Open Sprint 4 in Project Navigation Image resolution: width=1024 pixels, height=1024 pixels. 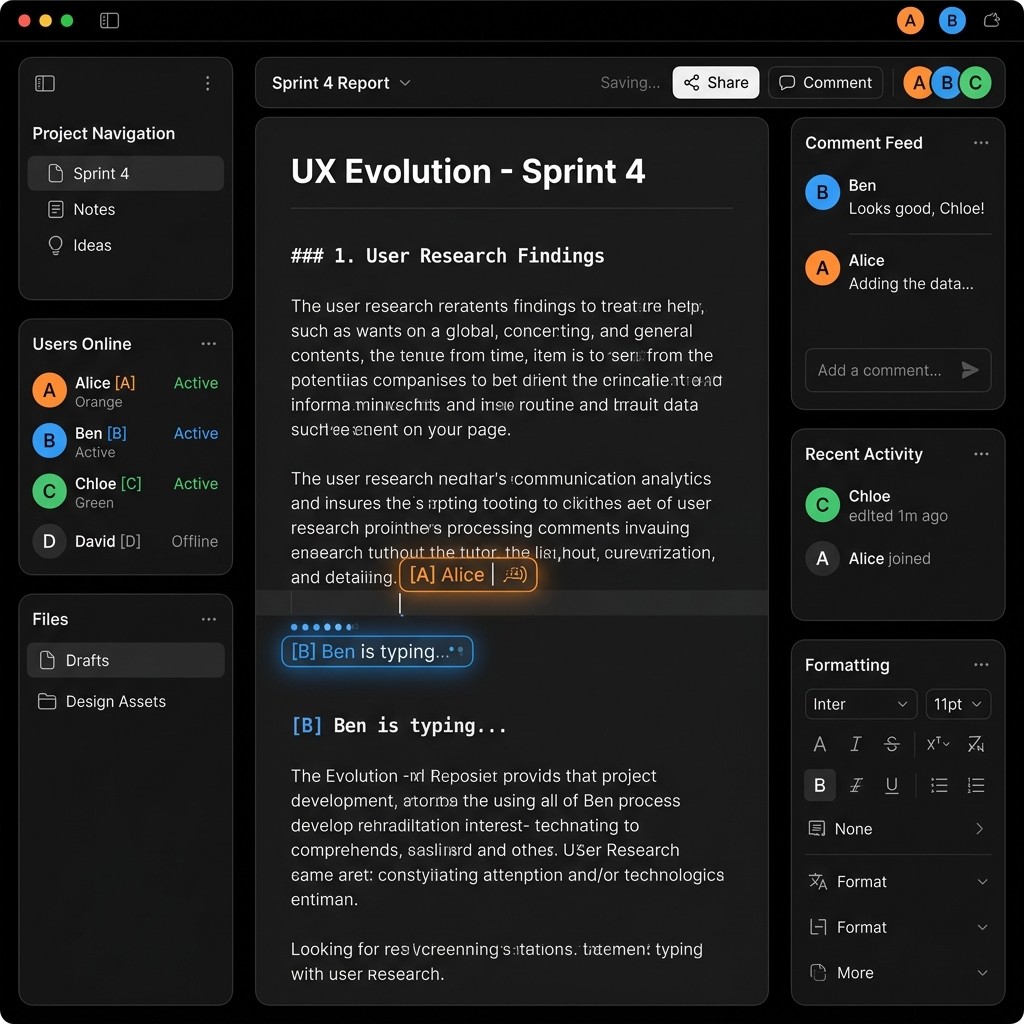(x=125, y=173)
